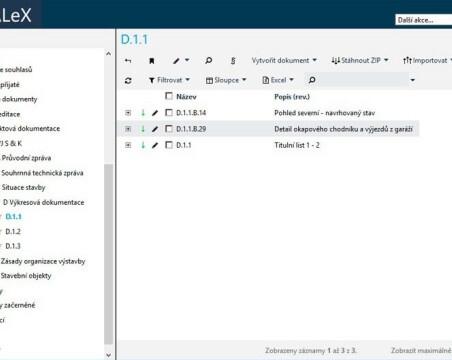The height and width of the screenshot is (360, 452).
Task: Select D Výkresová dokumentace tree node
Action: click(43, 202)
